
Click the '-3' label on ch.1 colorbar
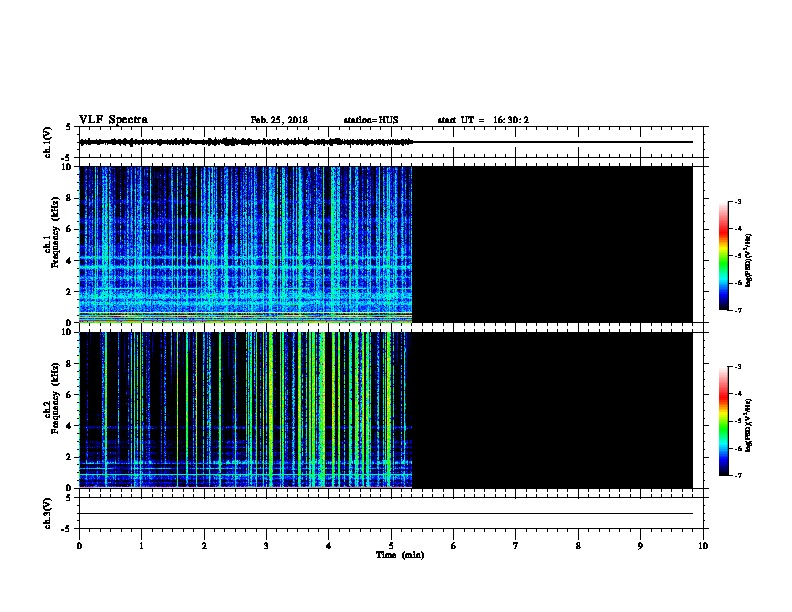(737, 201)
